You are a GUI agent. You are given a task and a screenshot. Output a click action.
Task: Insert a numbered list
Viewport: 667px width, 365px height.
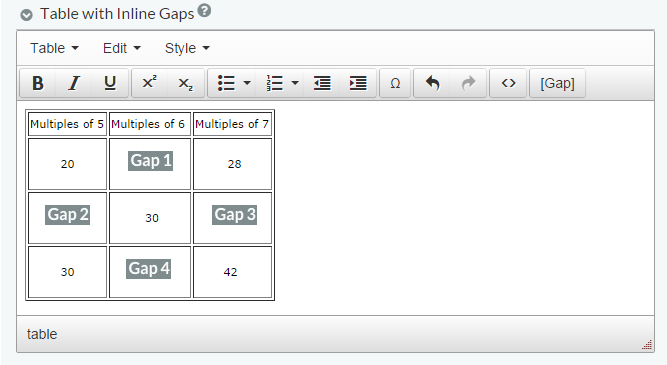pos(274,83)
